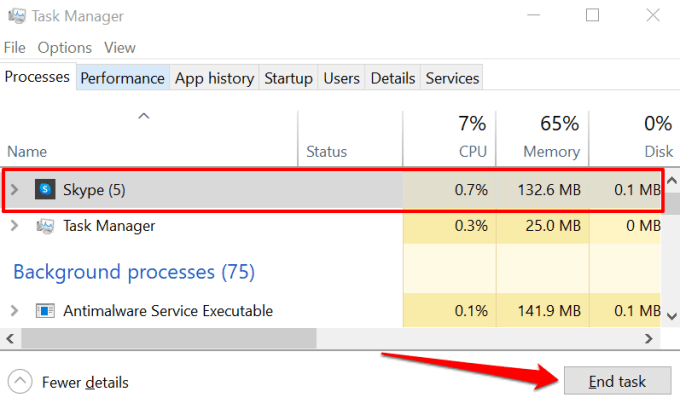Viewport: 680px width, 409px height.
Task: Sort processes by CPU column
Action: (x=470, y=151)
